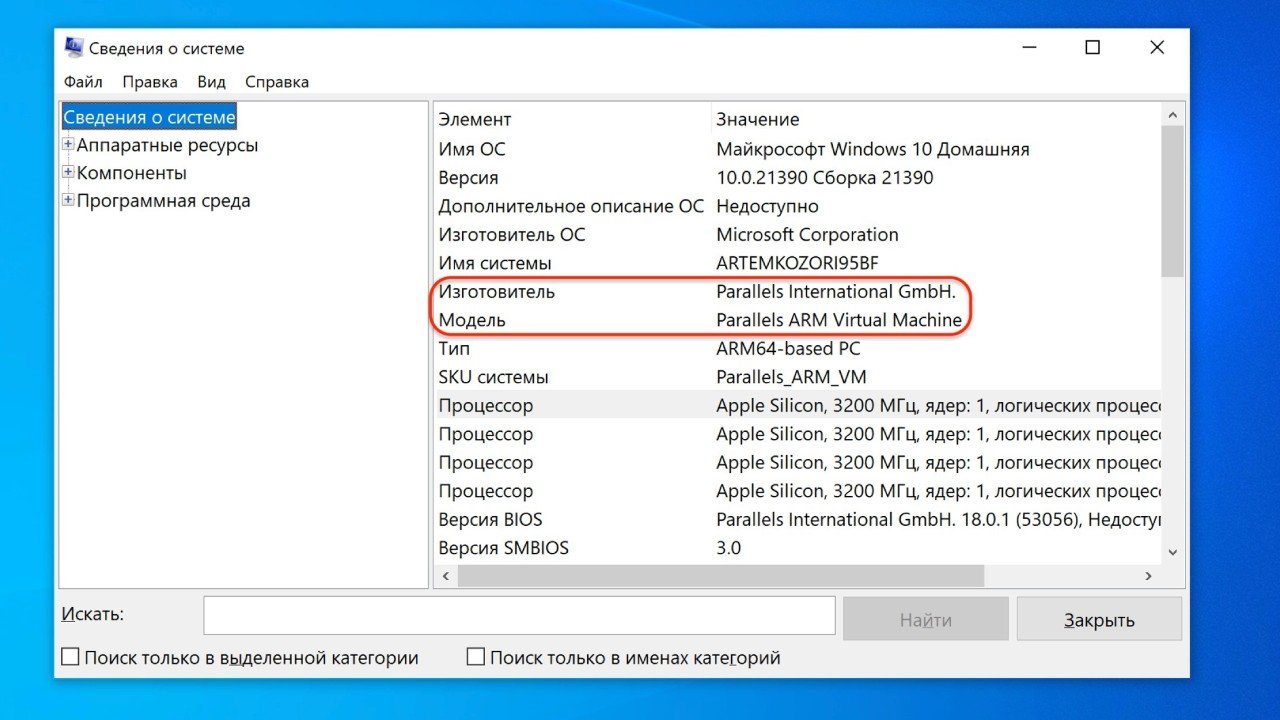
Task: Select the Версия SMBIOS row
Action: point(797,548)
